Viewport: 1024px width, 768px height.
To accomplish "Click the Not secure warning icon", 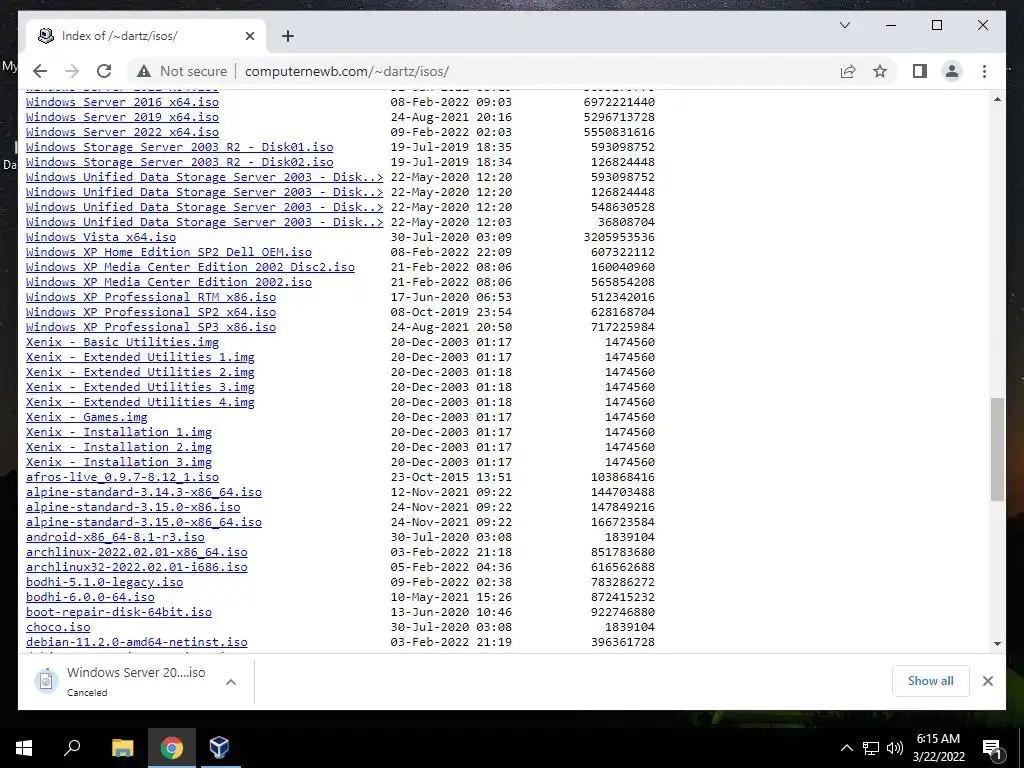I will (144, 71).
